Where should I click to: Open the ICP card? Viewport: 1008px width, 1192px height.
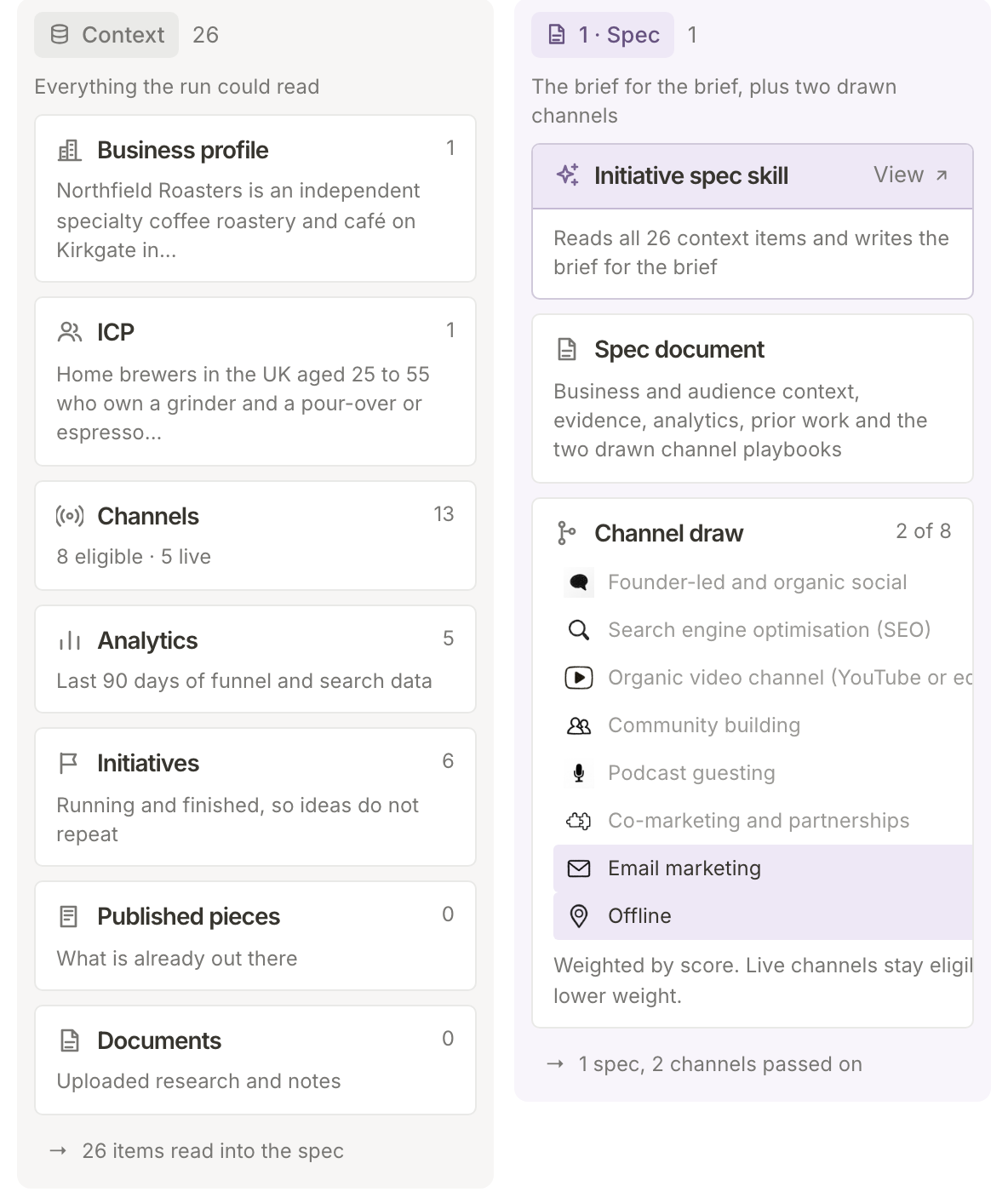[x=255, y=381]
